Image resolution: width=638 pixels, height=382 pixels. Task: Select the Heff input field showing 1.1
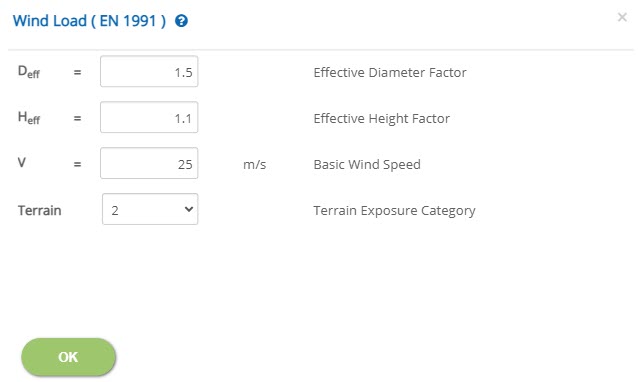(x=149, y=118)
